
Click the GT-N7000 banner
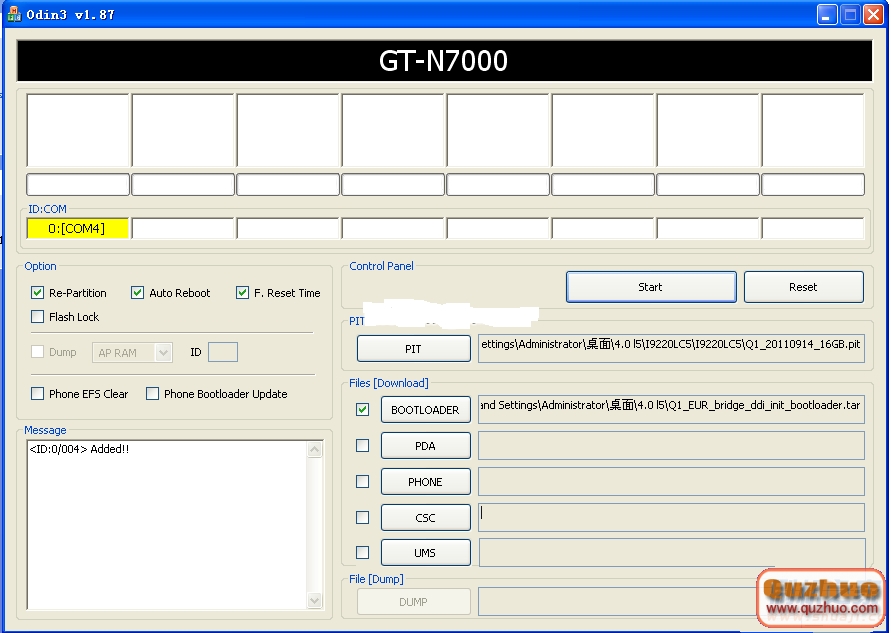(x=444, y=61)
